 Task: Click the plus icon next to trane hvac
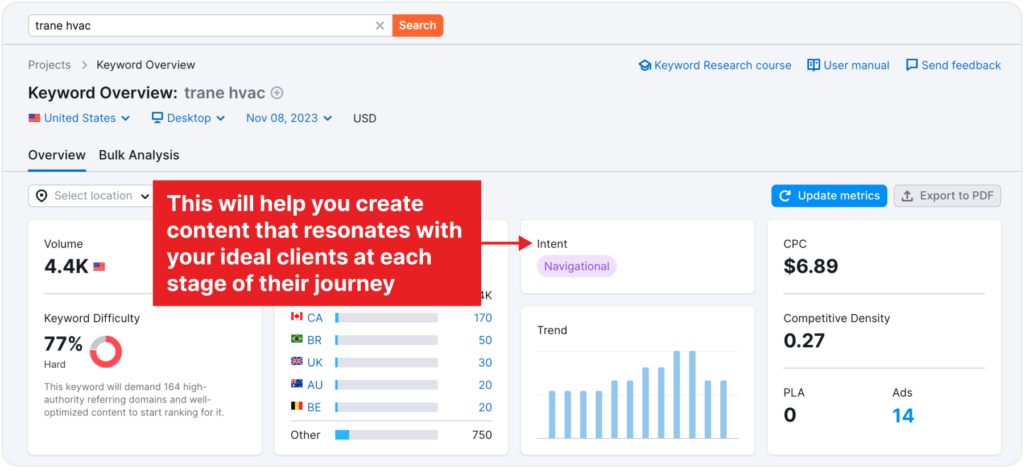coord(277,93)
